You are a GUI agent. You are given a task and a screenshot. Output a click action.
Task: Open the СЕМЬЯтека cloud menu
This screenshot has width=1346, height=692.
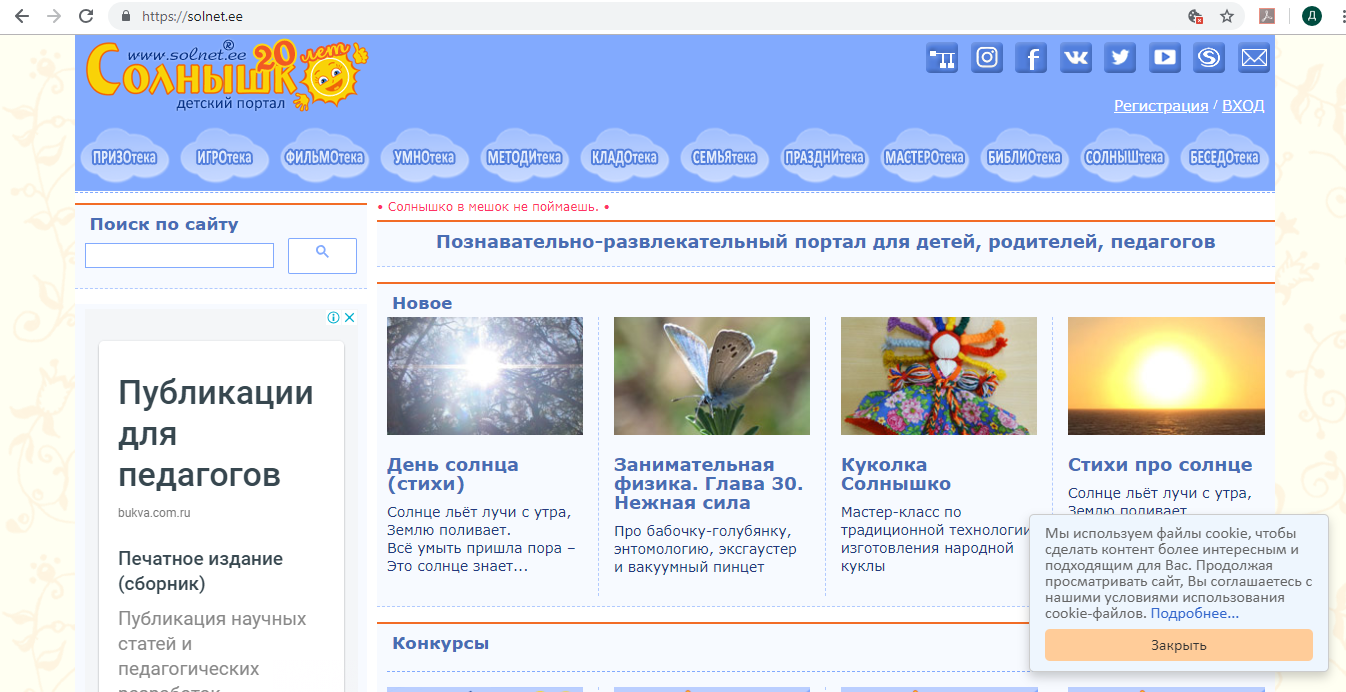[724, 157]
